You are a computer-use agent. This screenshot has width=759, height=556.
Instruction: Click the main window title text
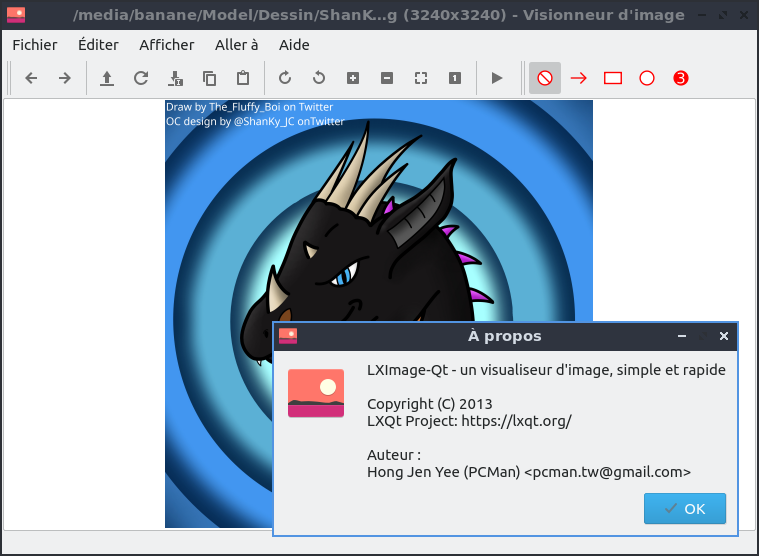[379, 15]
